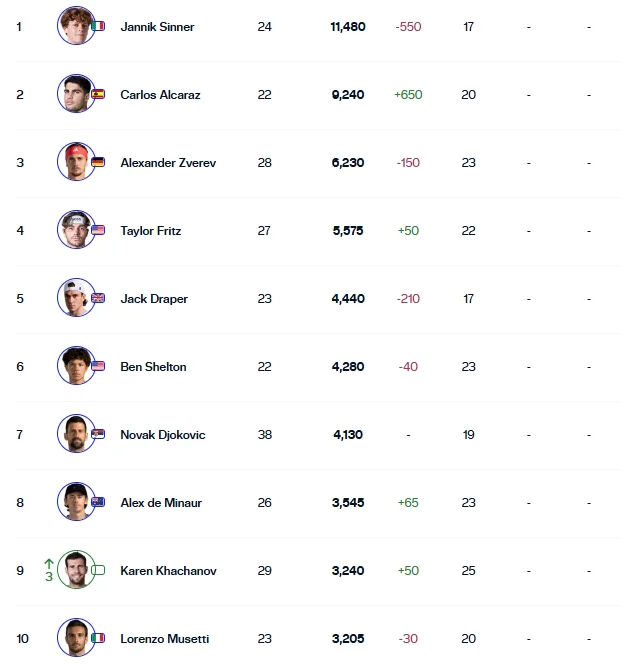
Task: Open Karen Khachanov's name link
Action: click(168, 571)
